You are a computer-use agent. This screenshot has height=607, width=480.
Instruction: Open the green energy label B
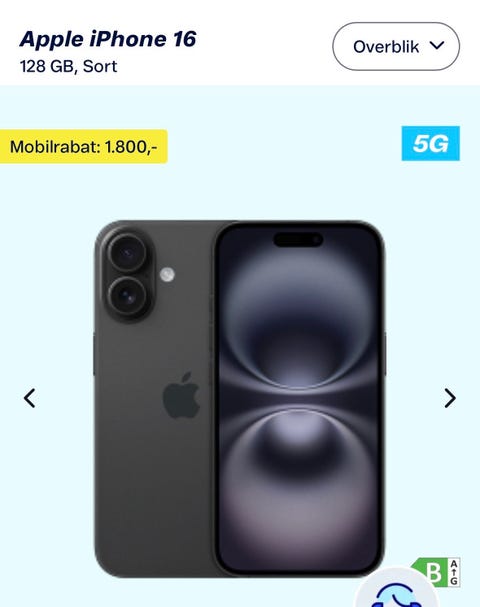click(429, 572)
